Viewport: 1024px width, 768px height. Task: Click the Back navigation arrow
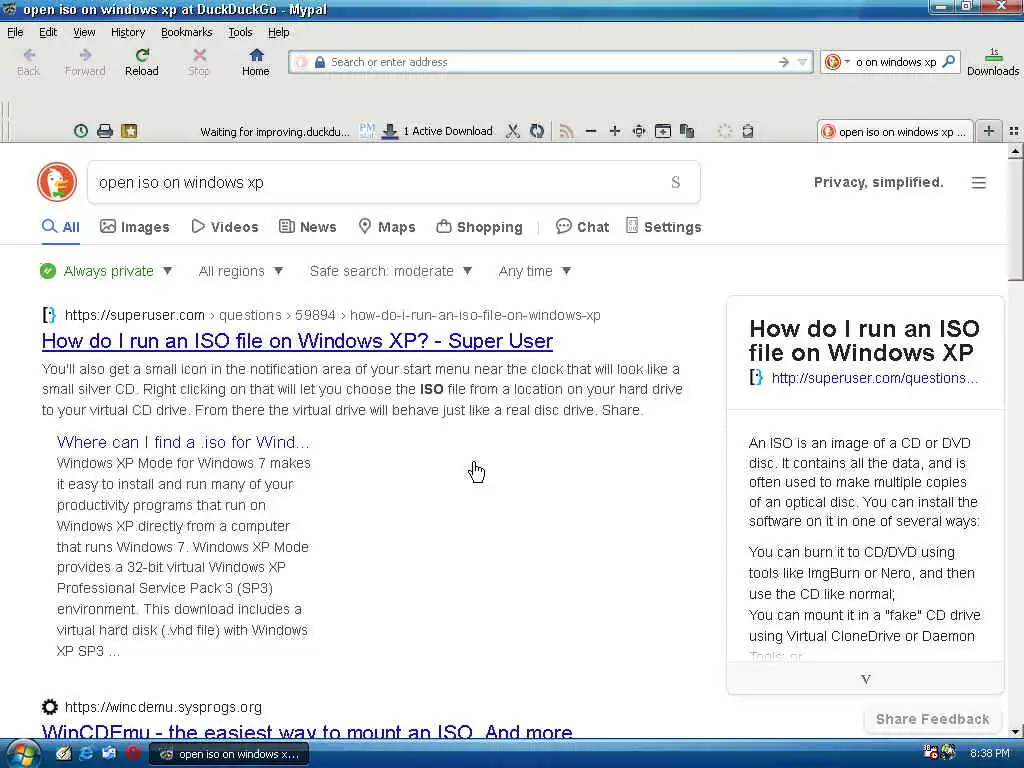point(28,62)
